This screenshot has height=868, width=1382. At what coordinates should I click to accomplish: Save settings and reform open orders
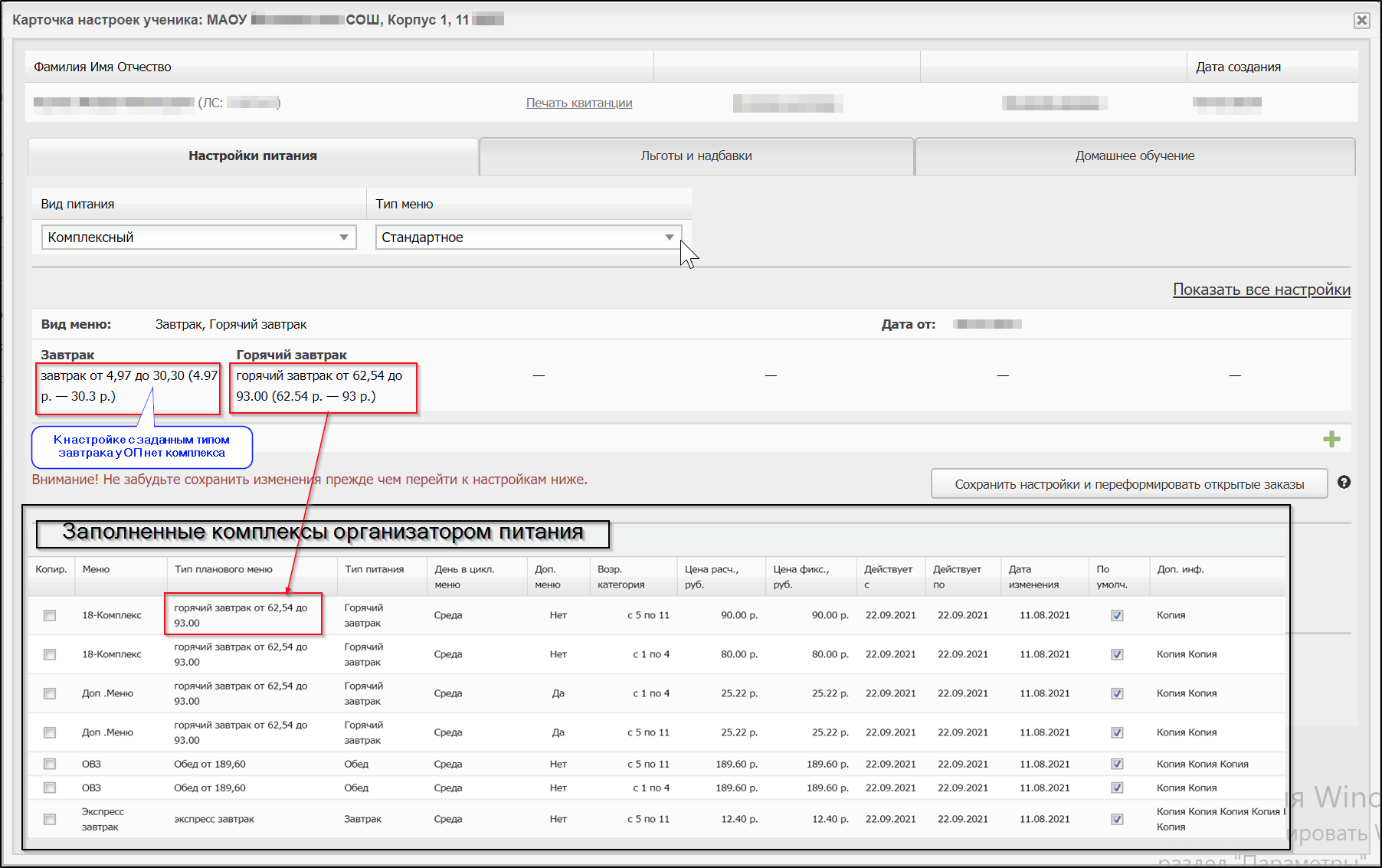pyautogui.click(x=1129, y=484)
